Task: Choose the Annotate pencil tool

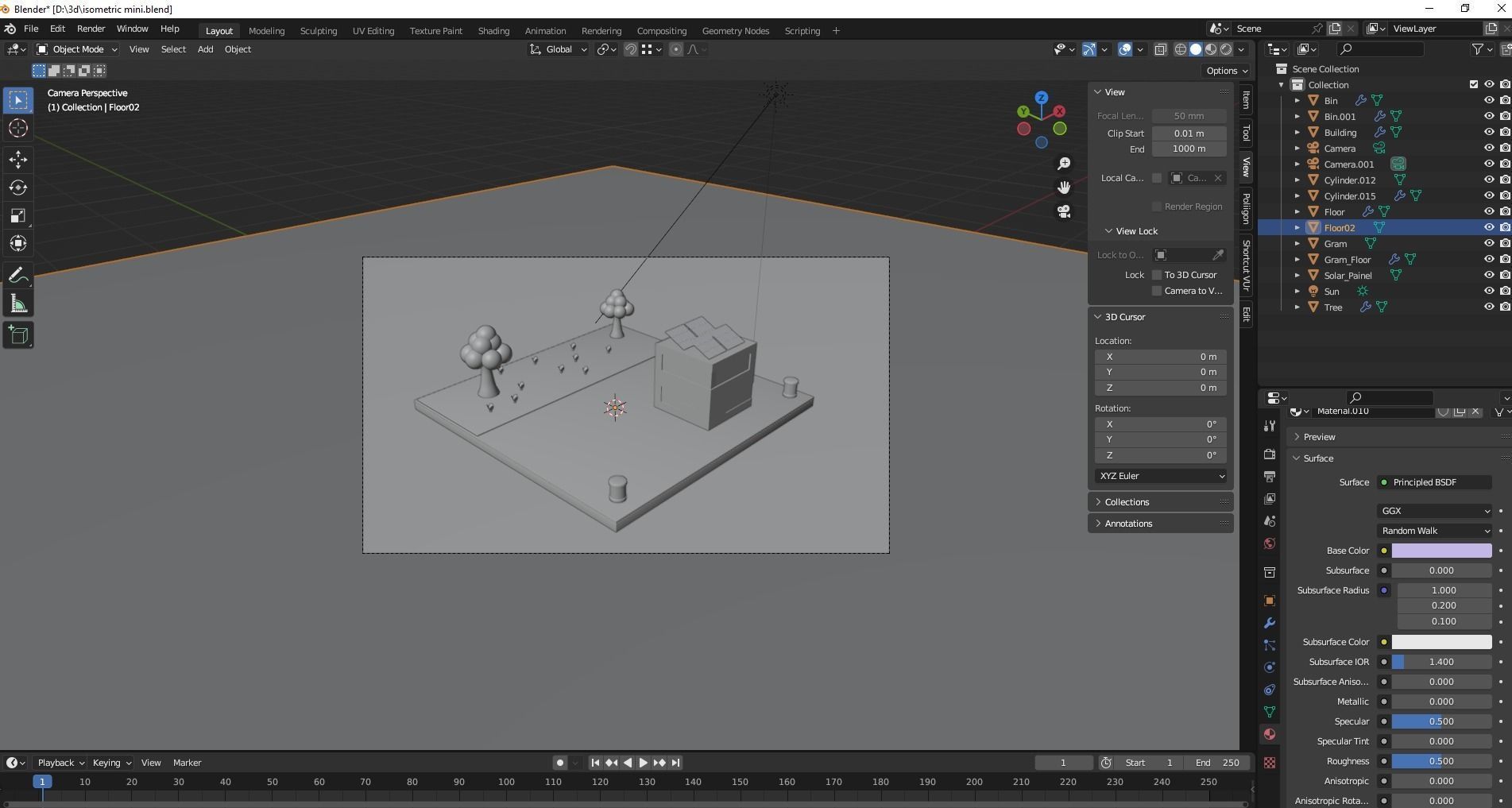Action: click(x=18, y=276)
